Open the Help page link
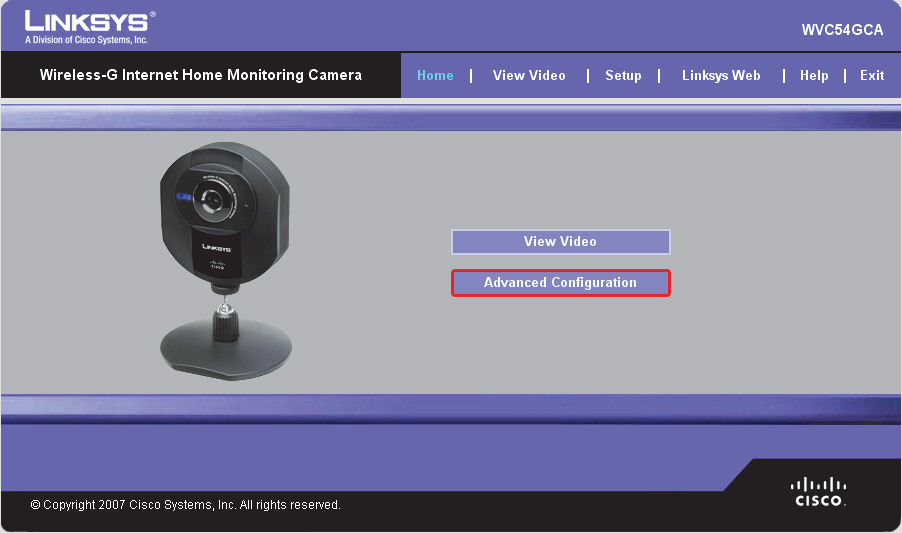Screen dimensions: 902x533 tap(814, 75)
